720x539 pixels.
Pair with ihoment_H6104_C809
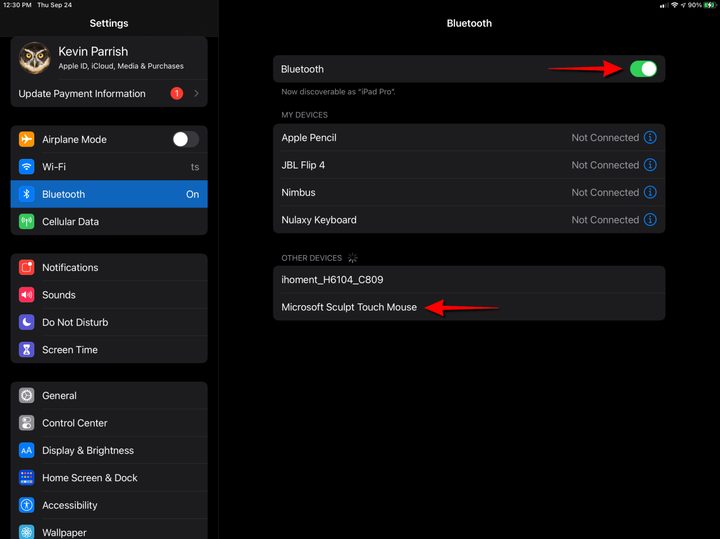click(x=469, y=280)
